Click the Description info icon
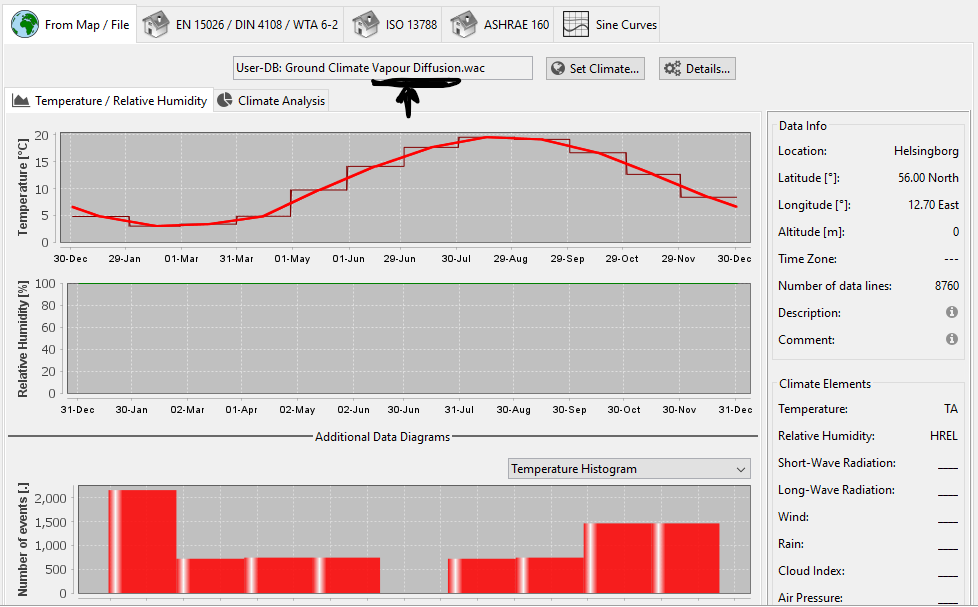 coord(952,313)
